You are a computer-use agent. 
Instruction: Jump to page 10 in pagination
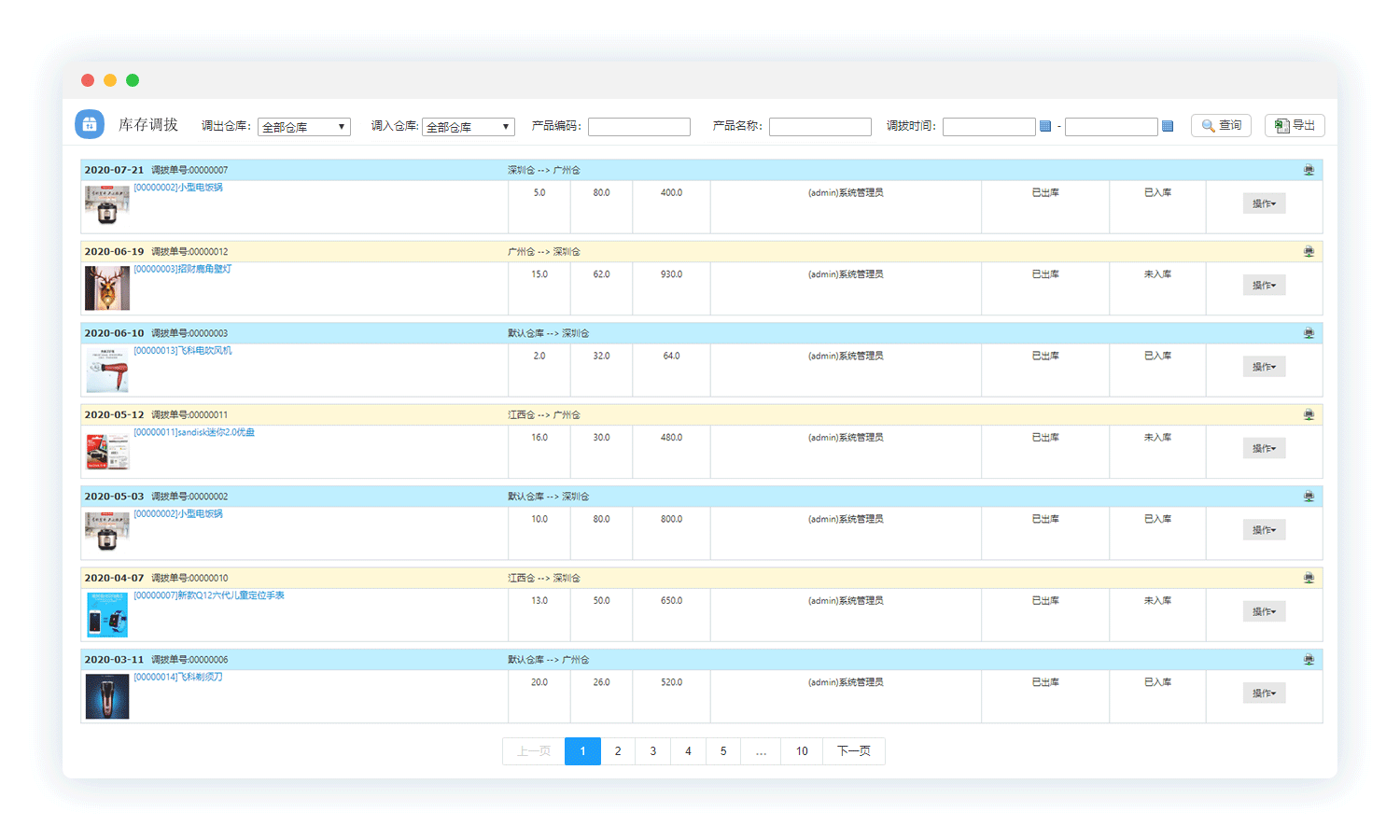[x=802, y=751]
